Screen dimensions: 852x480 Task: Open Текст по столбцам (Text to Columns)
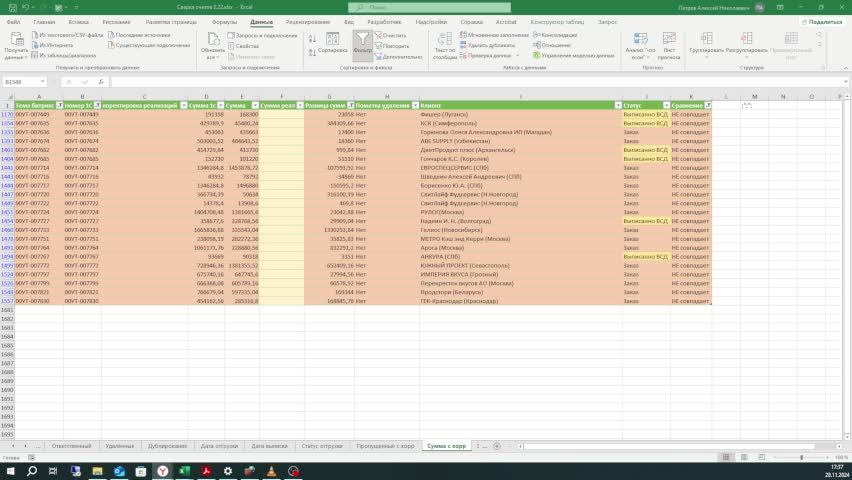pyautogui.click(x=445, y=45)
